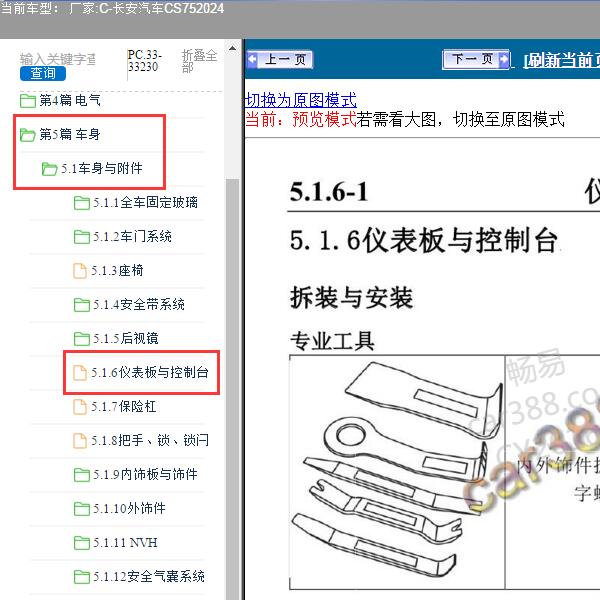Image resolution: width=600 pixels, height=600 pixels.
Task: Click the 拆装与安装 heading
Action: [351, 297]
